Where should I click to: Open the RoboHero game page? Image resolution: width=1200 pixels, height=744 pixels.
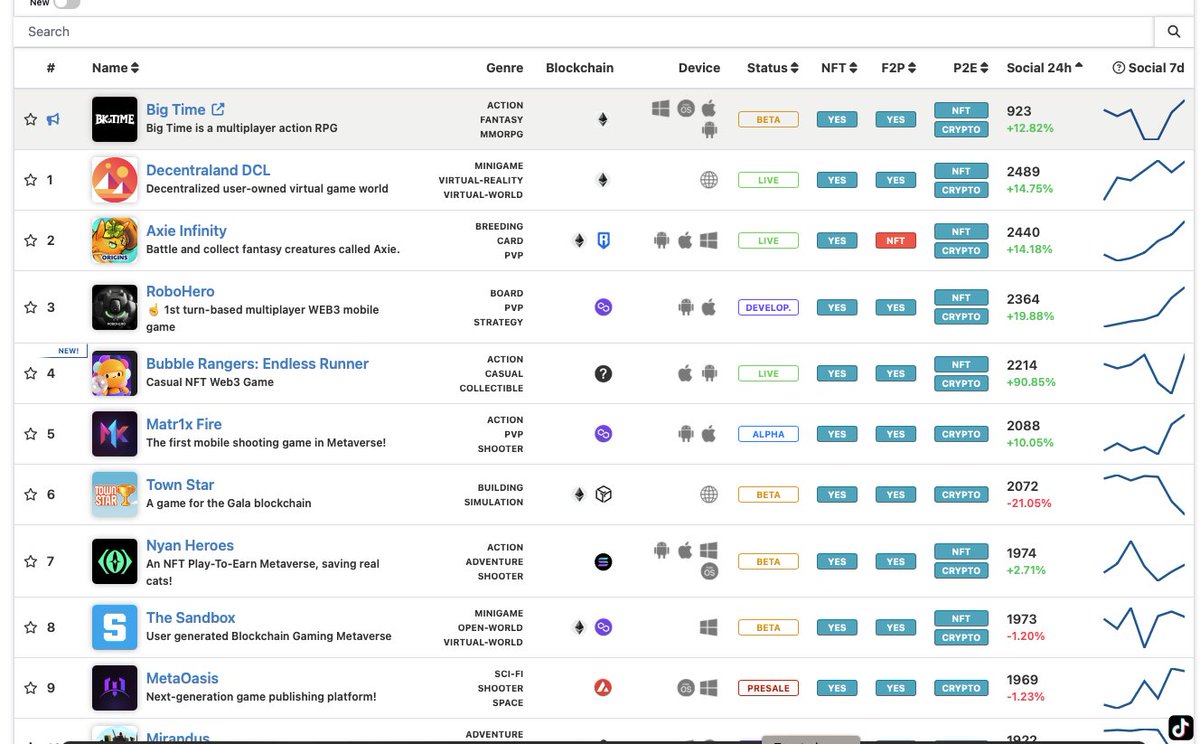pyautogui.click(x=180, y=291)
